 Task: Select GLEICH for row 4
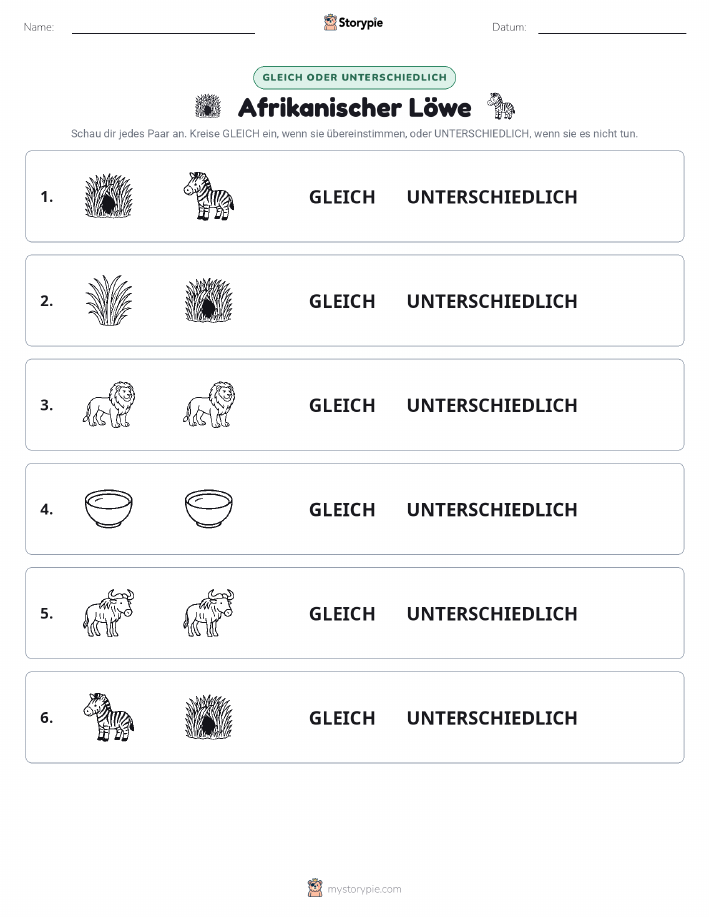coord(342,509)
